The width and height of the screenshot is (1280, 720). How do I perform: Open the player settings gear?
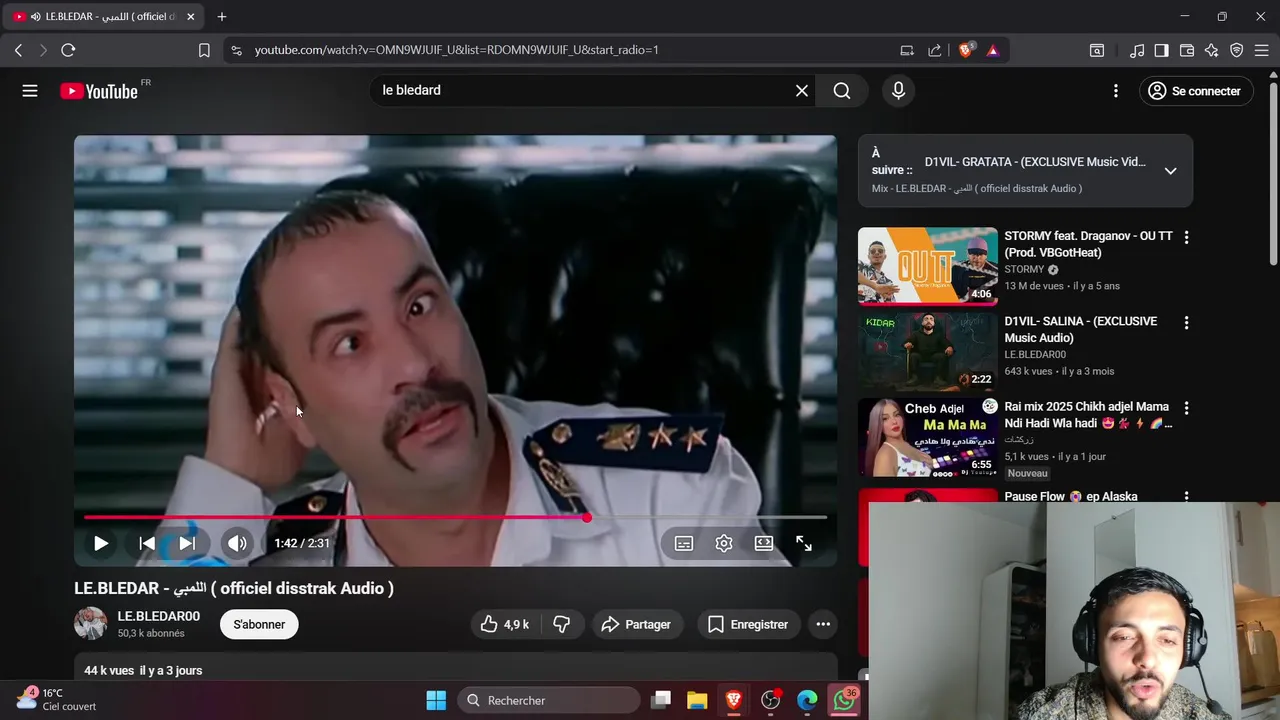pos(724,543)
